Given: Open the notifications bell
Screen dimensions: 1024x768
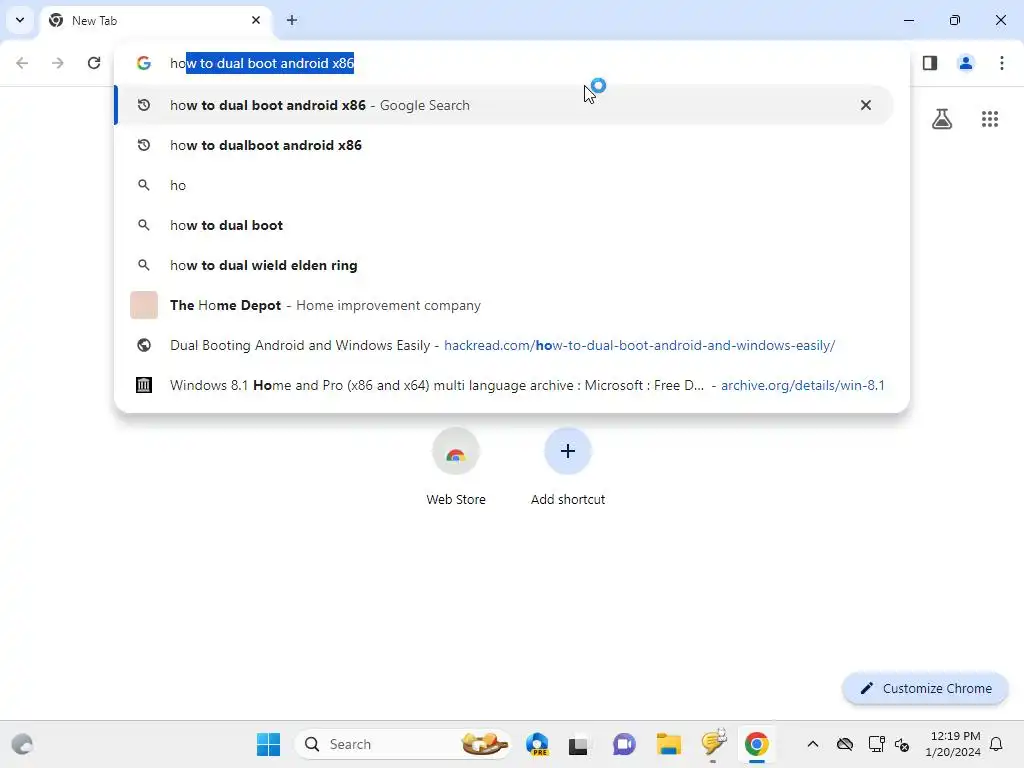Looking at the screenshot, I should [x=997, y=744].
